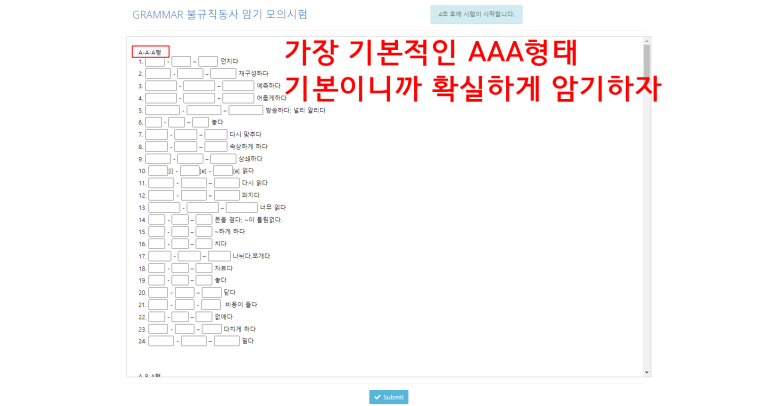Screen dimensions: 773x406
Task: Click the exam countdown notice badge
Action: 476,14
